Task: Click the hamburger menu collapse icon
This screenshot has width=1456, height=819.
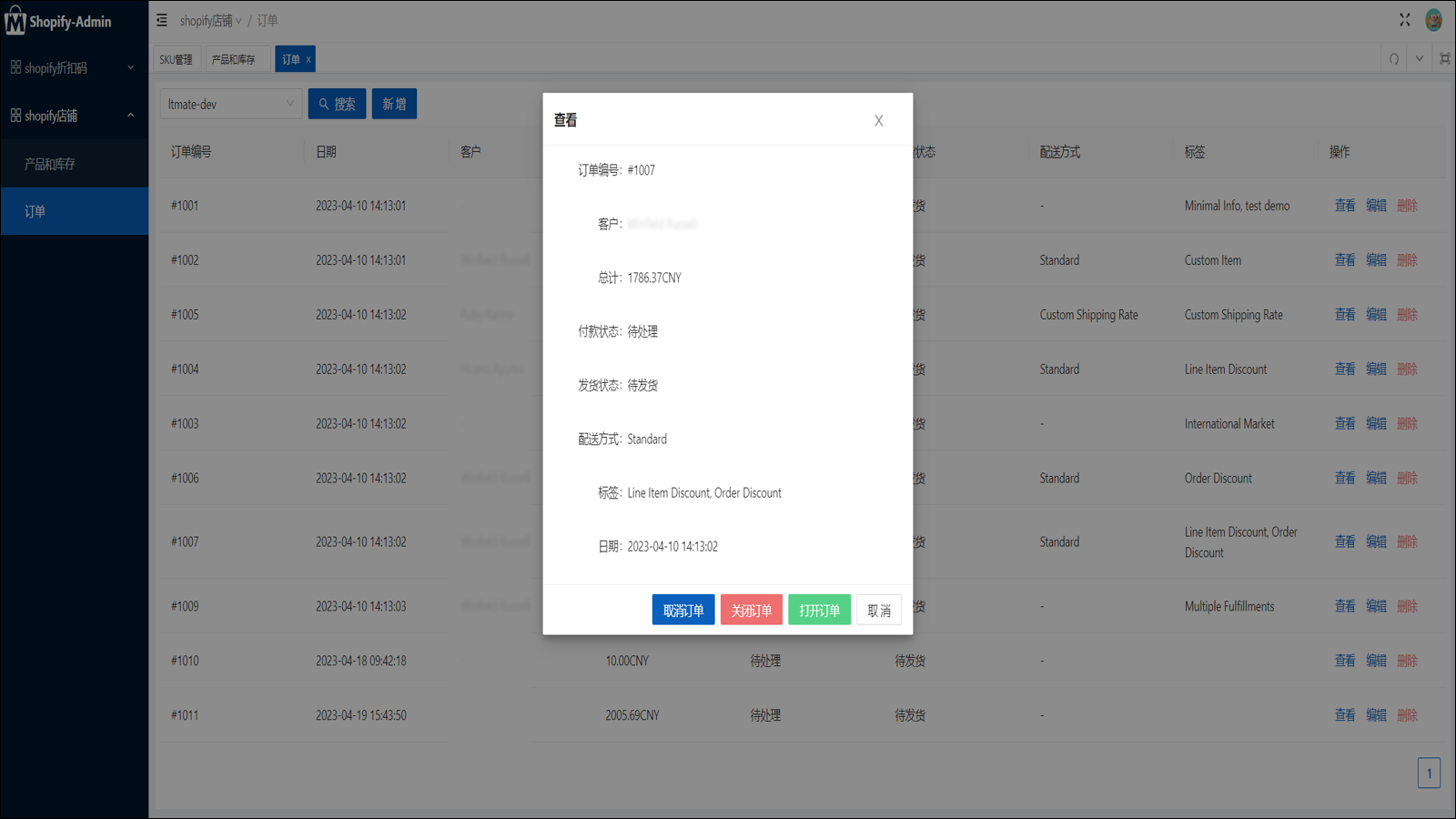Action: [162, 20]
